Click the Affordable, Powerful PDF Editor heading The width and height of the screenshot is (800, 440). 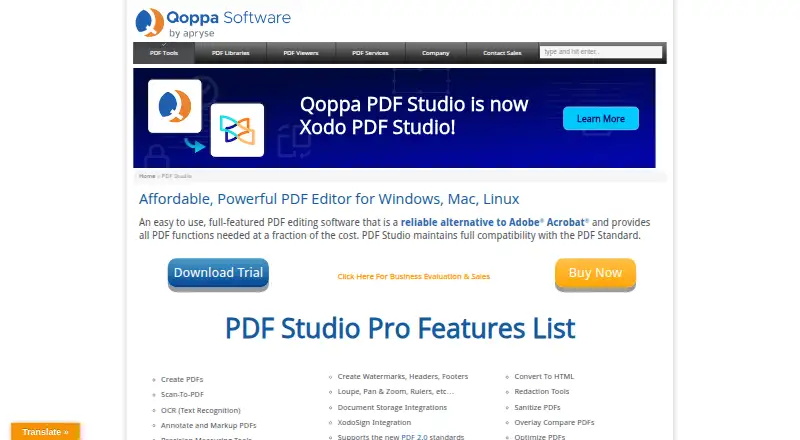point(329,199)
